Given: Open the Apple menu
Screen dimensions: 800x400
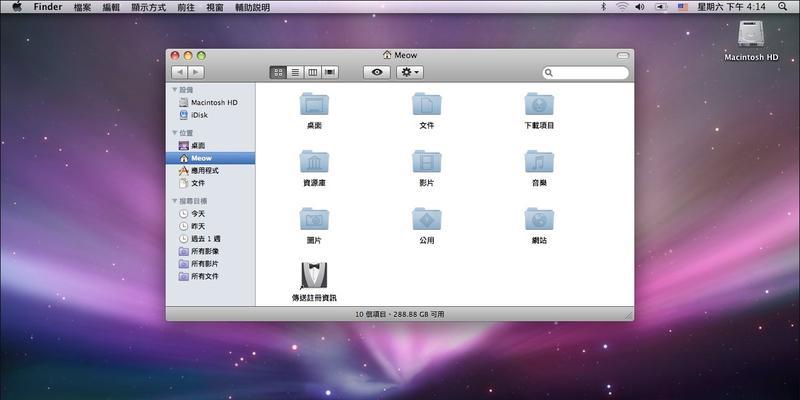Looking at the screenshot, I should 17,7.
